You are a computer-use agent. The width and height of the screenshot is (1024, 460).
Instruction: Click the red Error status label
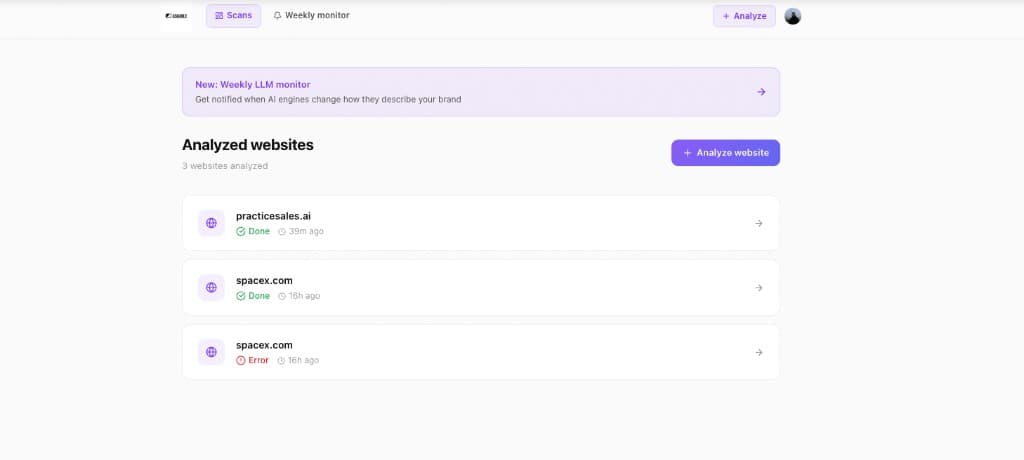pyautogui.click(x=252, y=360)
